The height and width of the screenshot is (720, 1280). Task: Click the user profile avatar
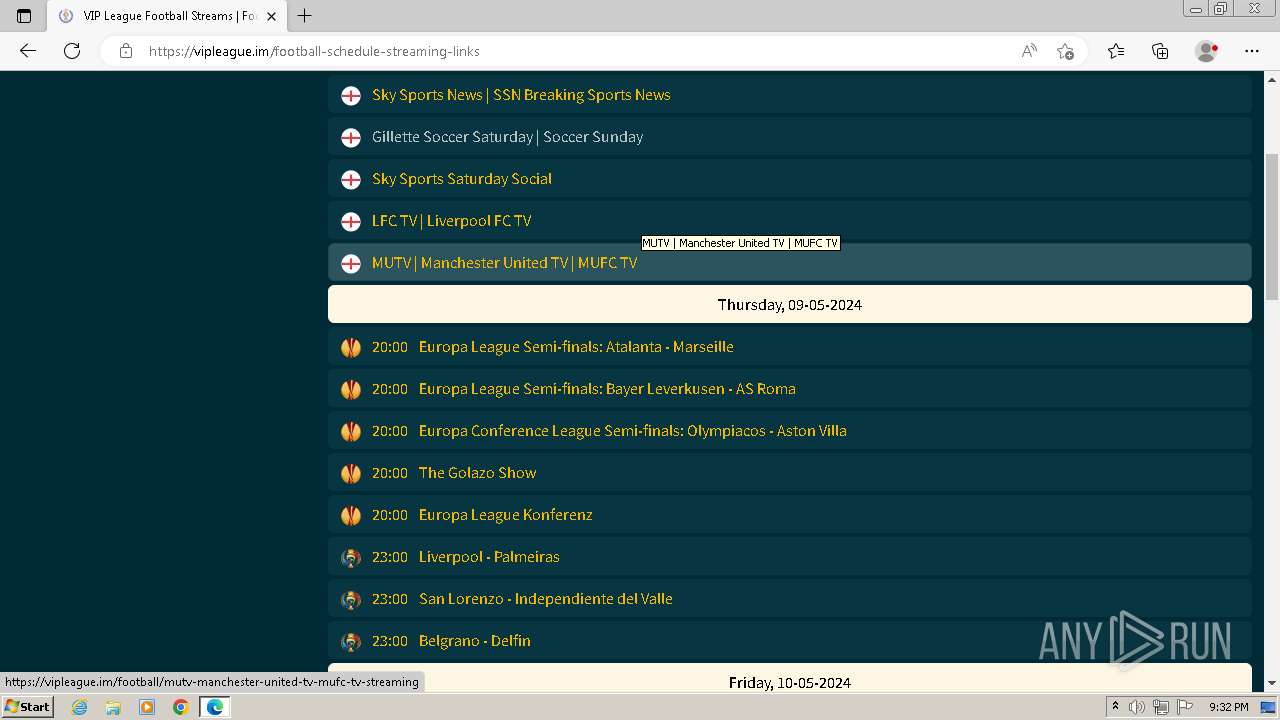[x=1207, y=51]
